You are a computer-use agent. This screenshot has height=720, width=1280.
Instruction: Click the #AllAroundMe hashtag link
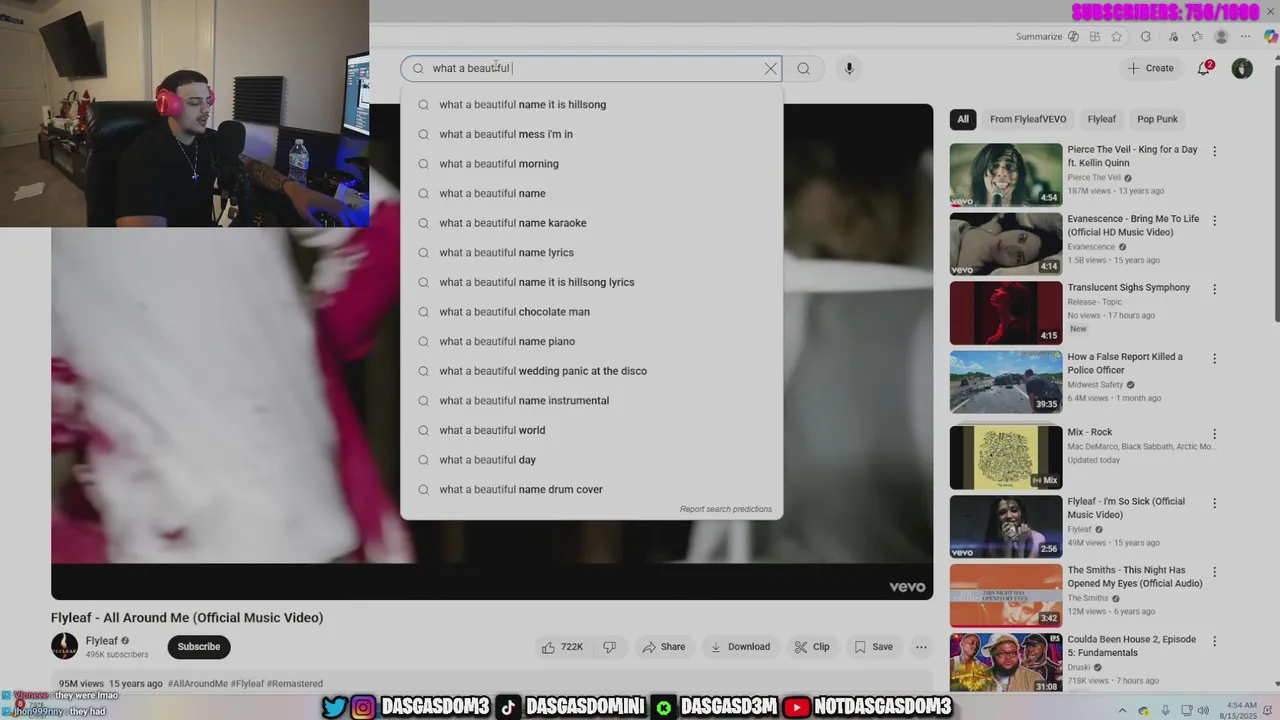pos(198,684)
